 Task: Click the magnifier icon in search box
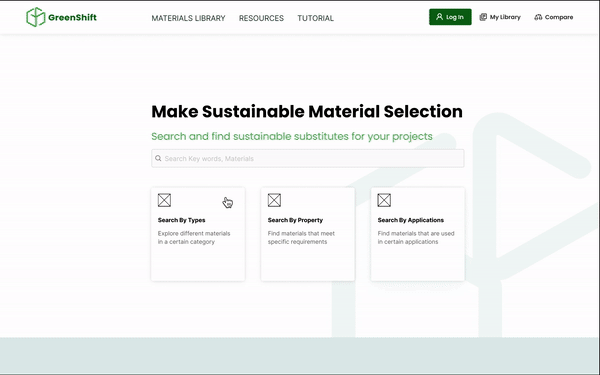coord(158,158)
